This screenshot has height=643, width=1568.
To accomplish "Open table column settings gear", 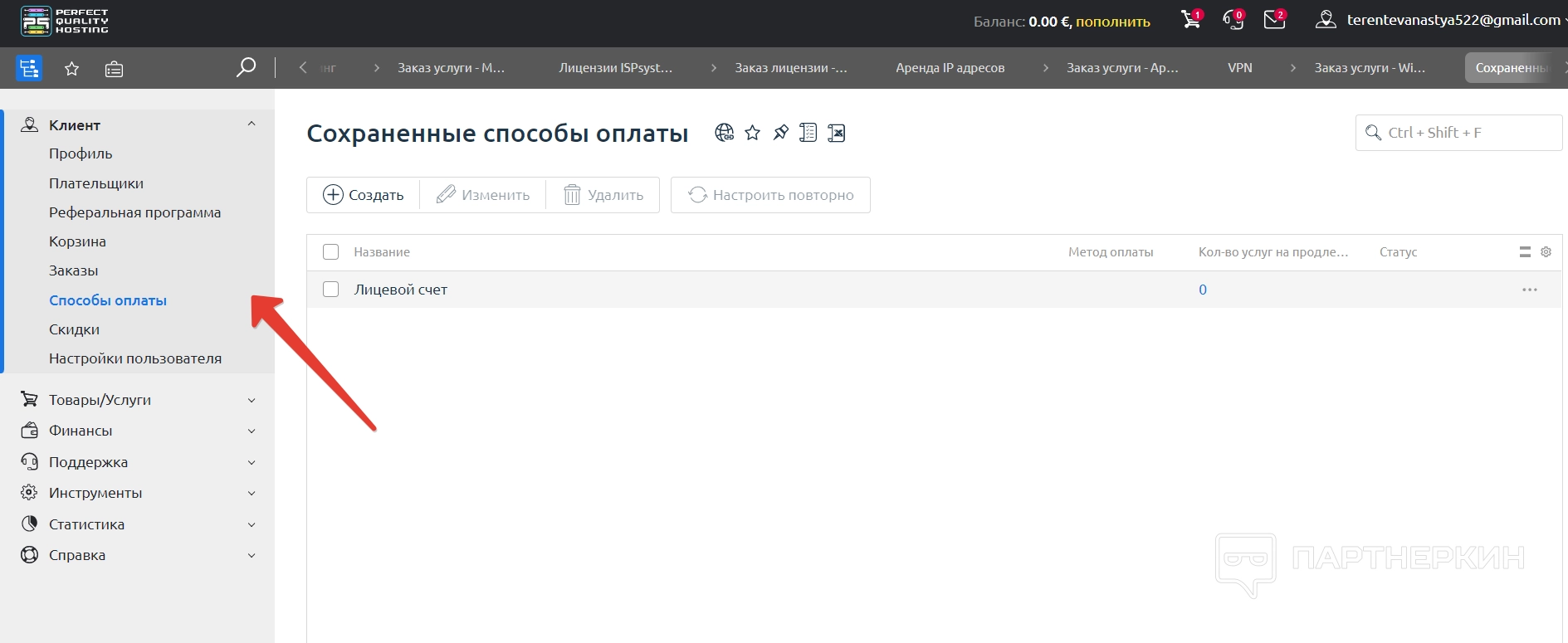I will click(x=1546, y=252).
